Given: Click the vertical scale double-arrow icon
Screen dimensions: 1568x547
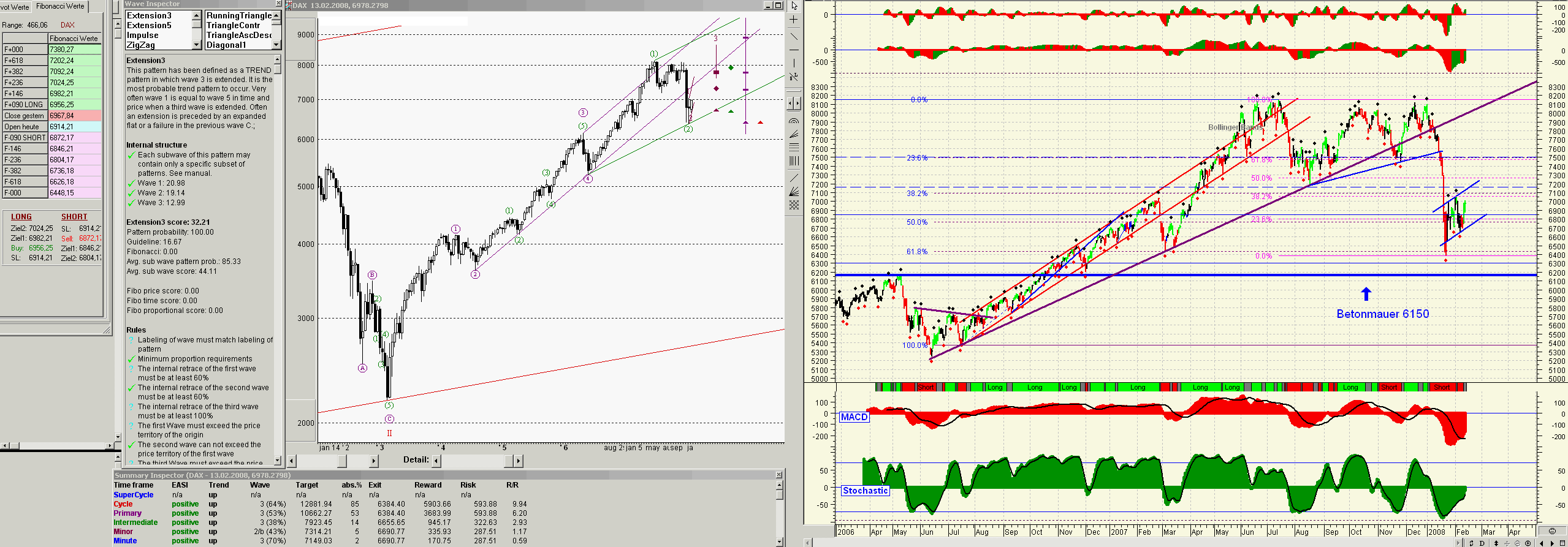Looking at the screenshot, I should pos(1496,543).
